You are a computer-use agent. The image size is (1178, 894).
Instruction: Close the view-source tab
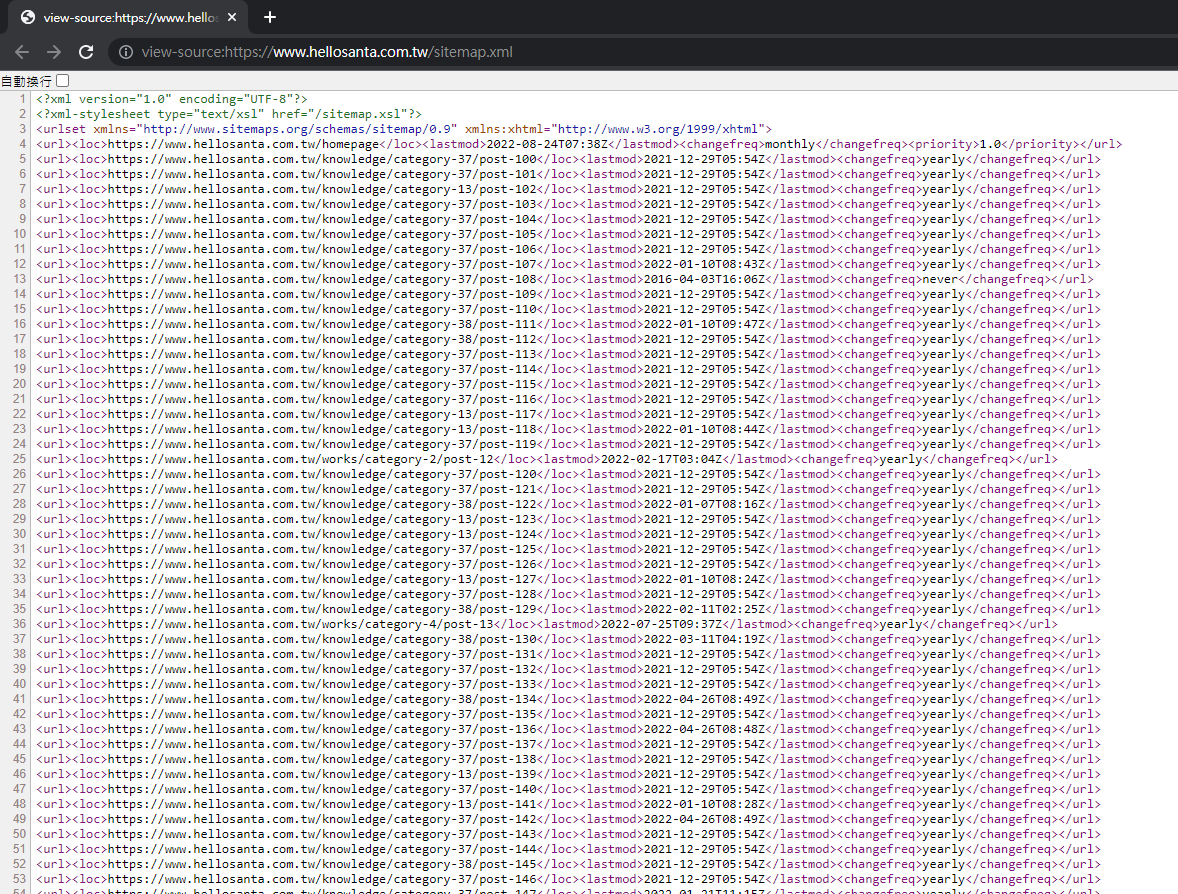click(x=232, y=17)
